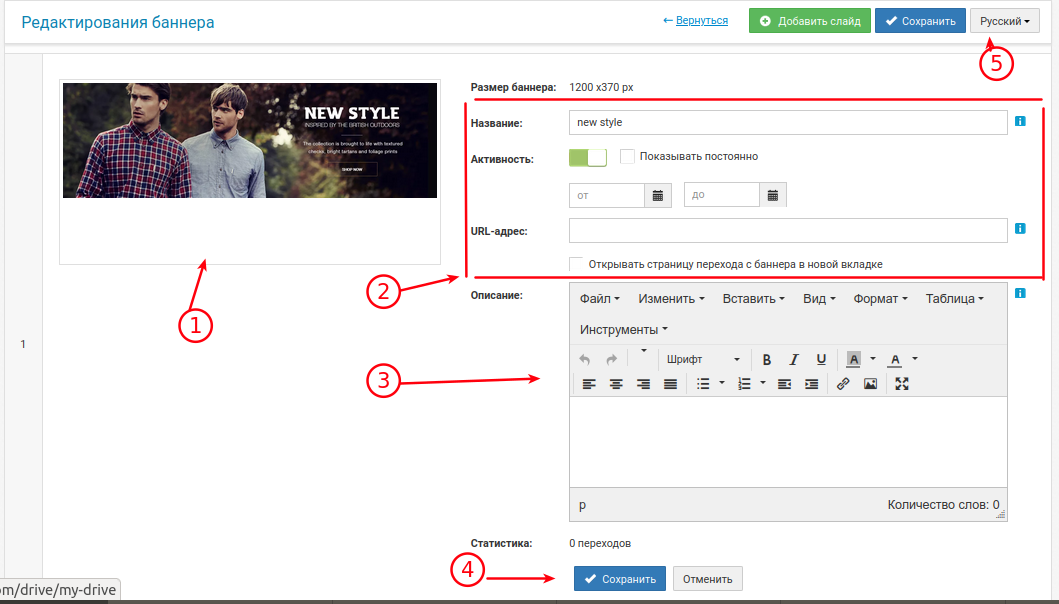Open the Формат menu
The image size is (1059, 604).
880,299
